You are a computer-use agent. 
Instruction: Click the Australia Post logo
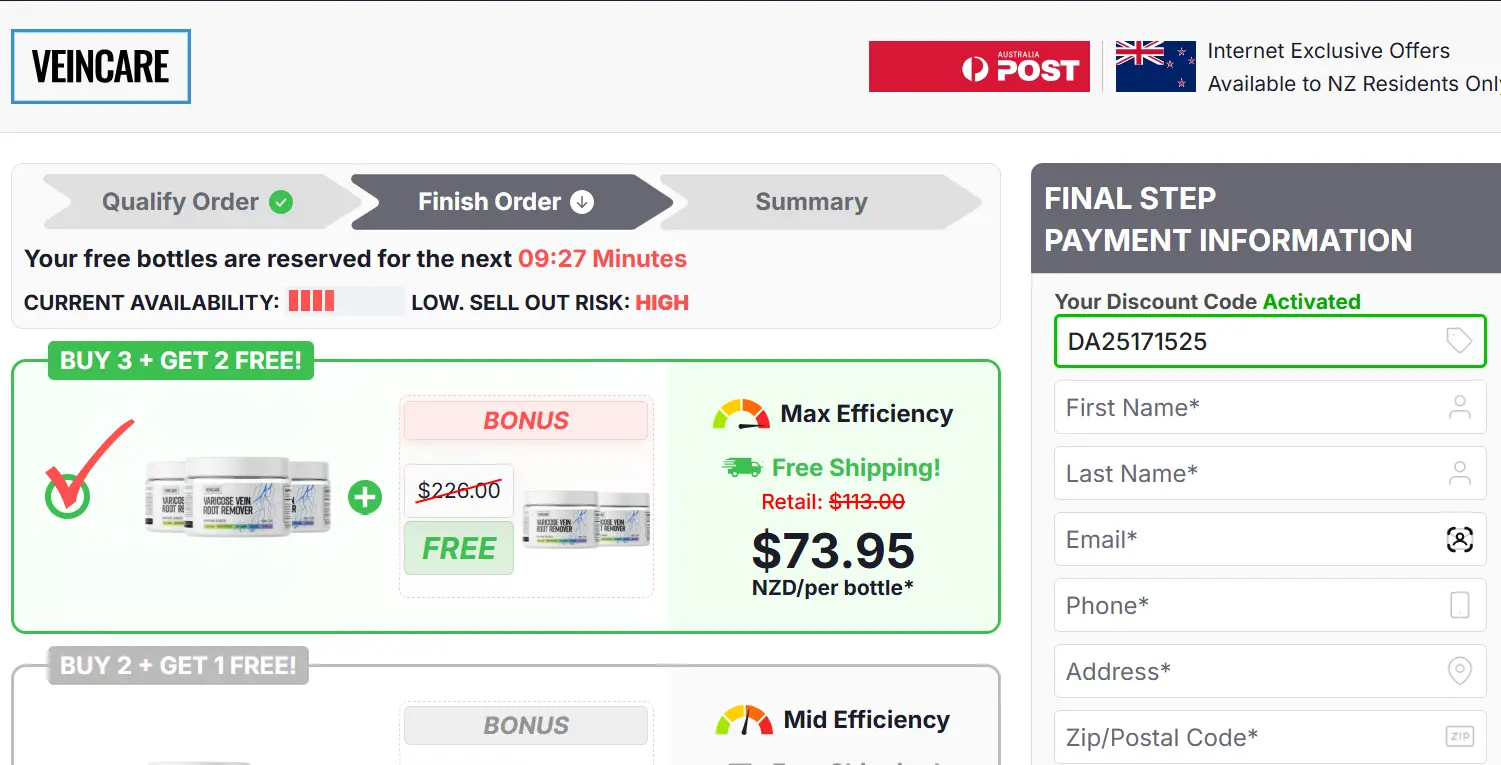979,67
